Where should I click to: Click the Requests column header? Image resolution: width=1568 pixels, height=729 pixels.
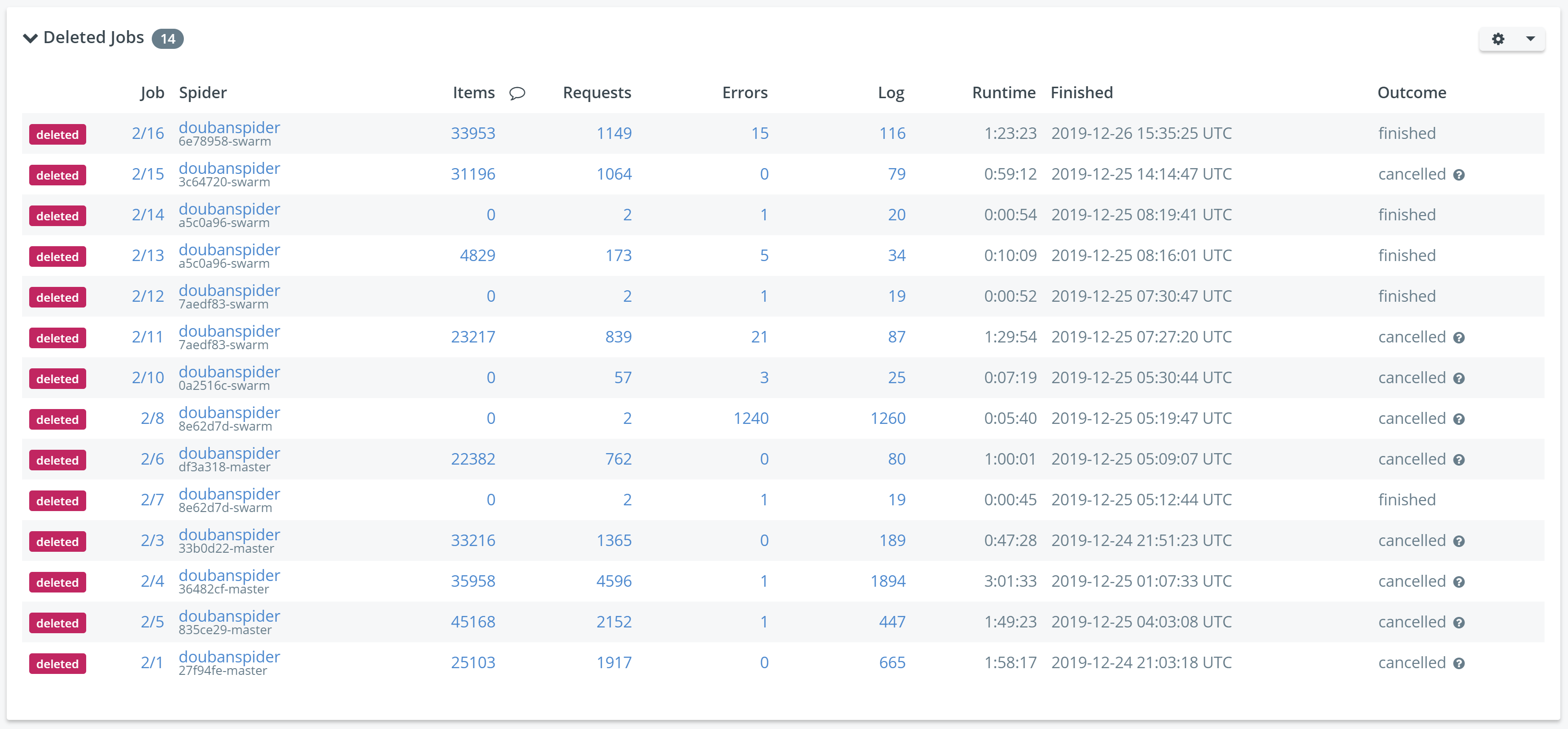tap(597, 93)
